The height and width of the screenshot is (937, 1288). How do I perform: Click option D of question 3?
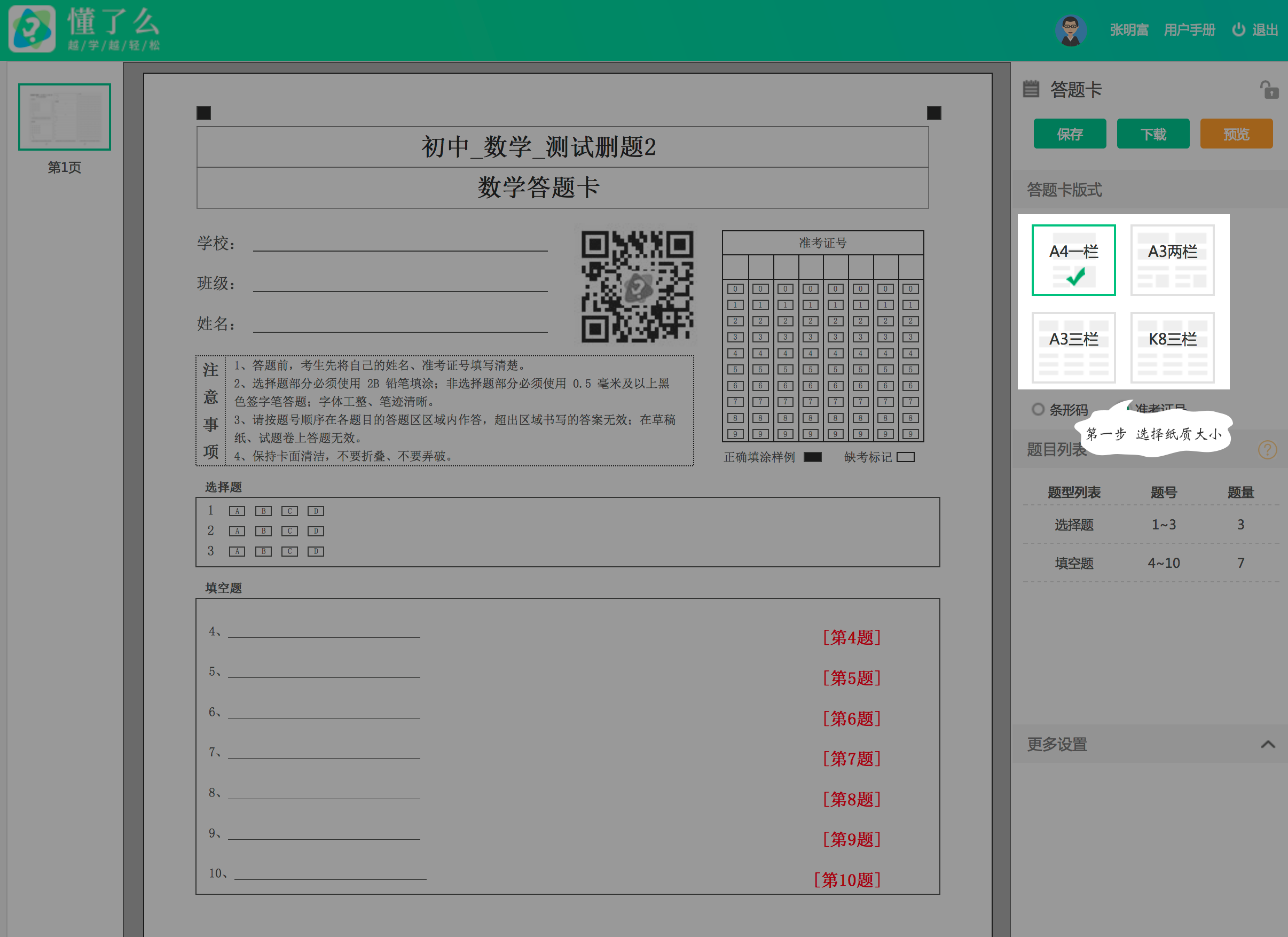[316, 551]
